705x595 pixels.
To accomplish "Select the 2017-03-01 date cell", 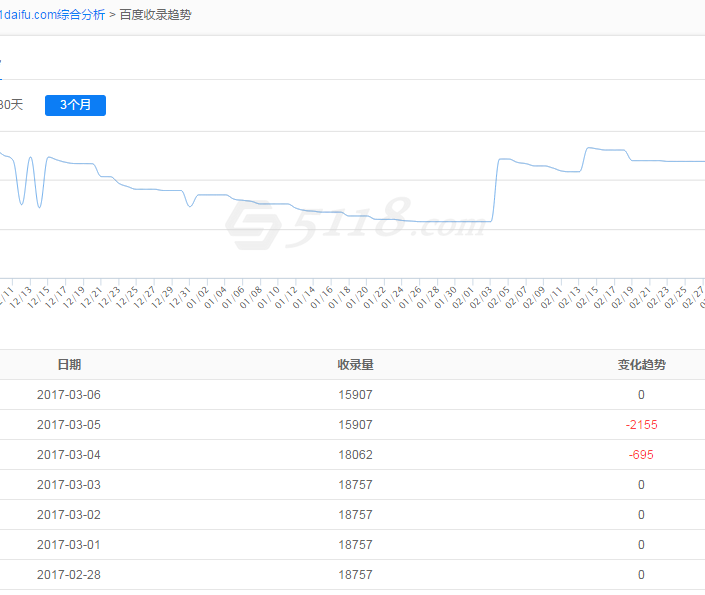I will click(x=69, y=545).
